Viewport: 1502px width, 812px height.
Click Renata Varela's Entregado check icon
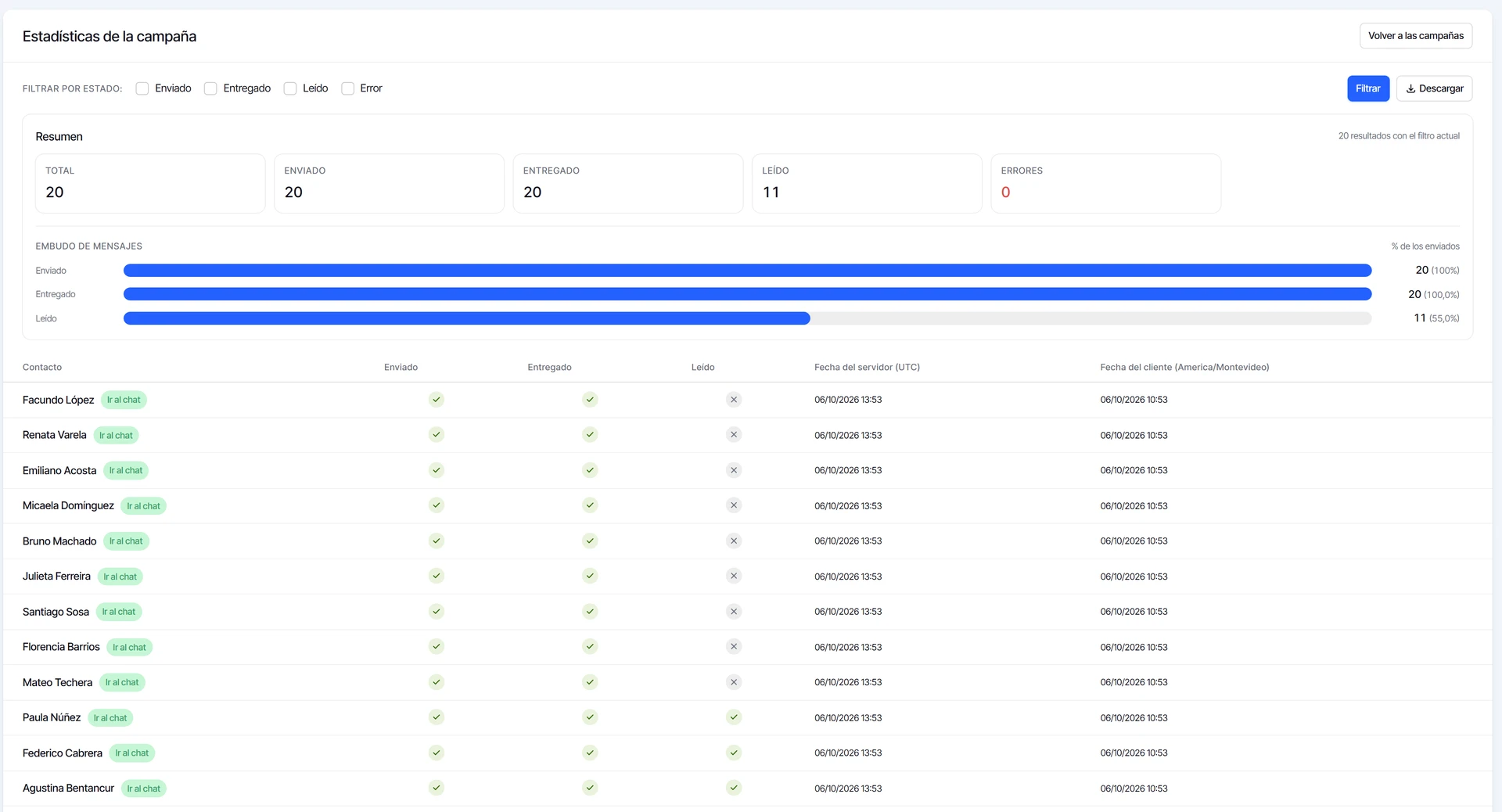click(x=590, y=435)
